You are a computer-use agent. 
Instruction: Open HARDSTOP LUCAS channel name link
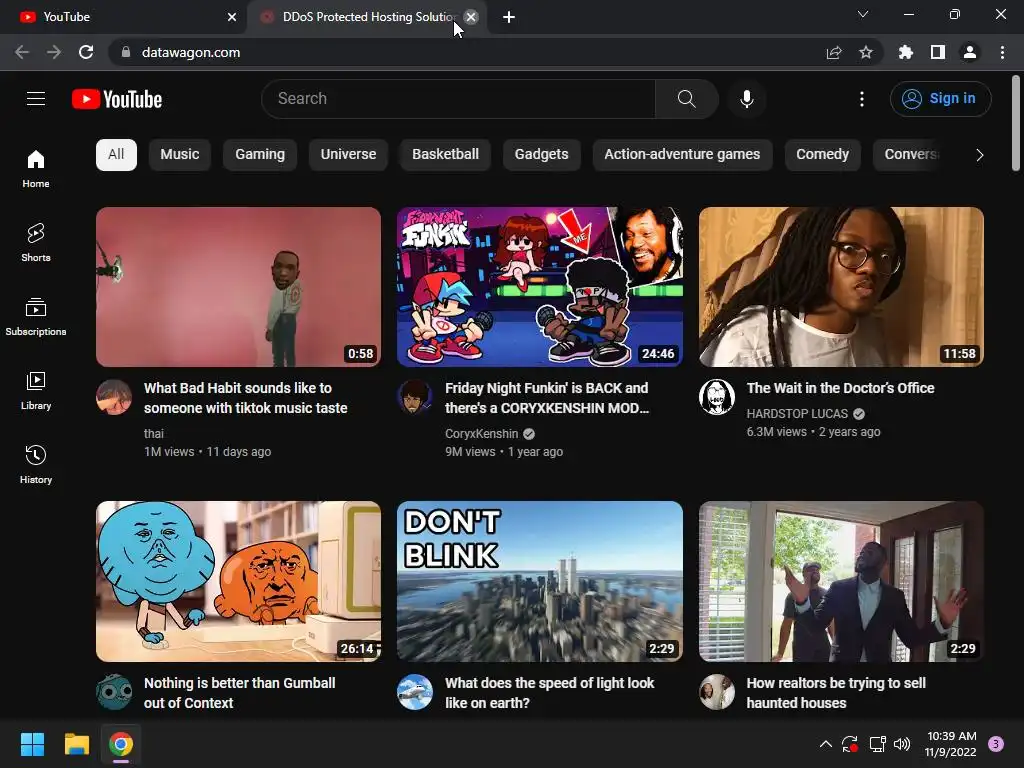coord(797,413)
